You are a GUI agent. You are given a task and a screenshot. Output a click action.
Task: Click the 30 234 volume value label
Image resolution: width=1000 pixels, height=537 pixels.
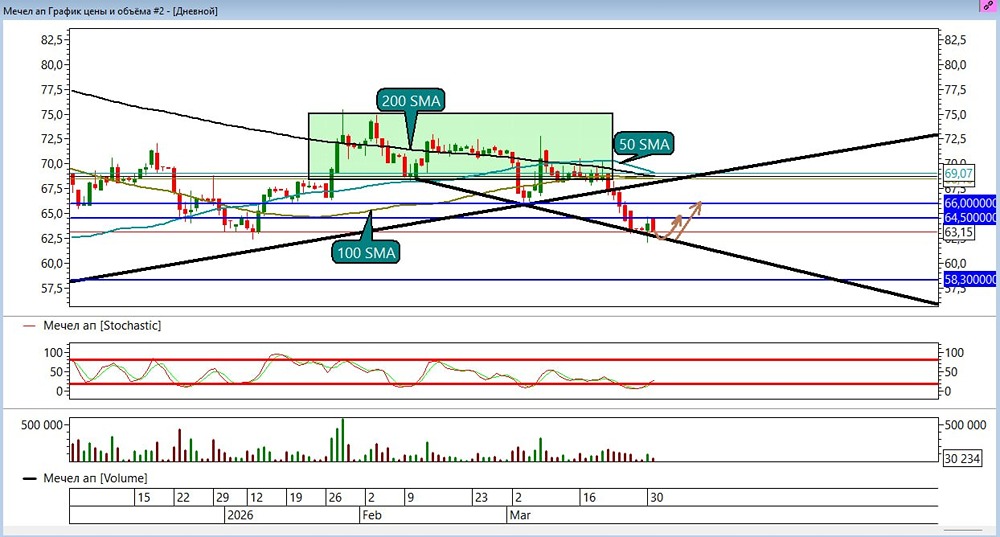962,458
